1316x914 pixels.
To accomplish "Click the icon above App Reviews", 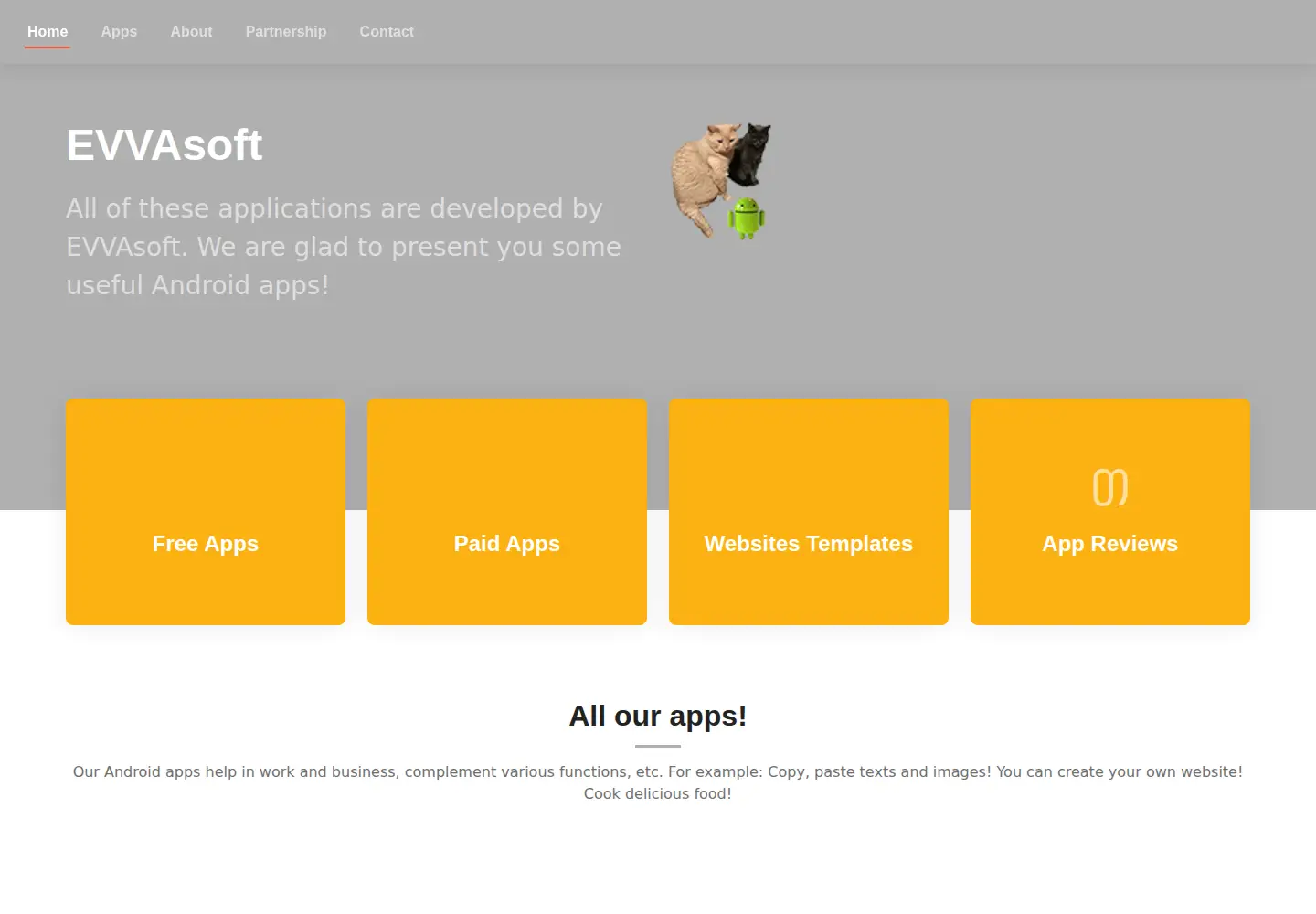I will pyautogui.click(x=1110, y=487).
